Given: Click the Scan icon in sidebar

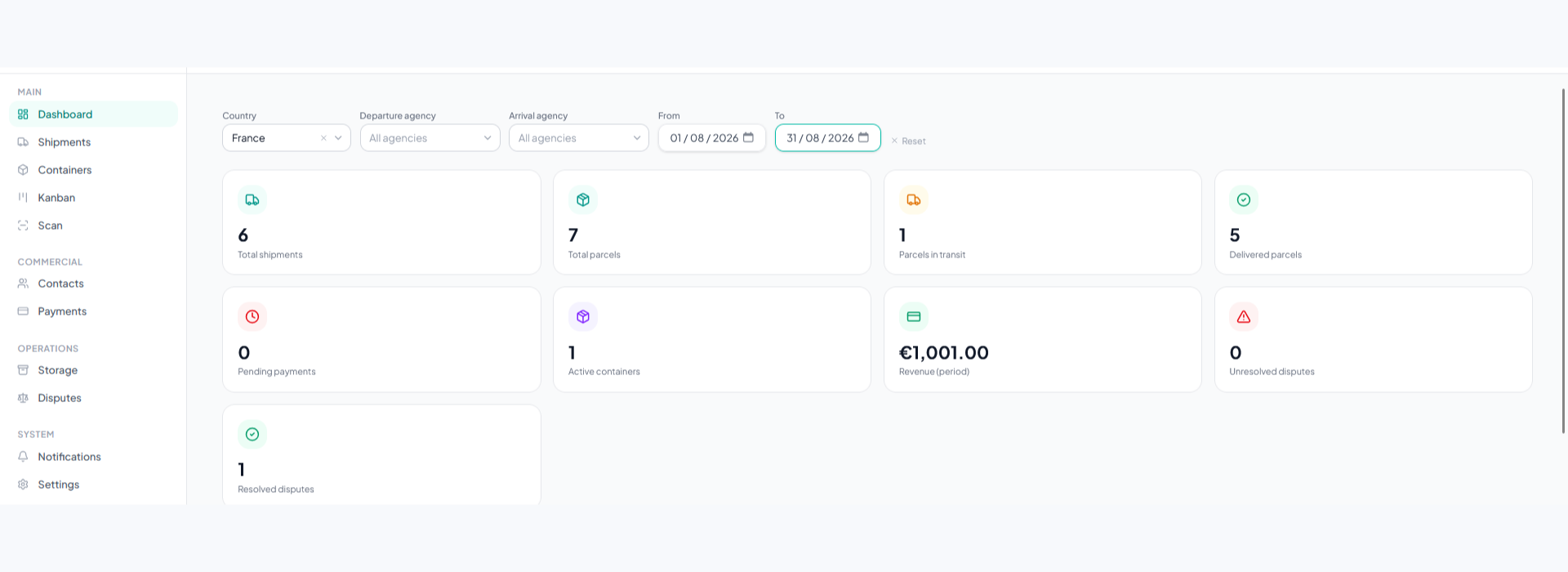Looking at the screenshot, I should click(23, 226).
